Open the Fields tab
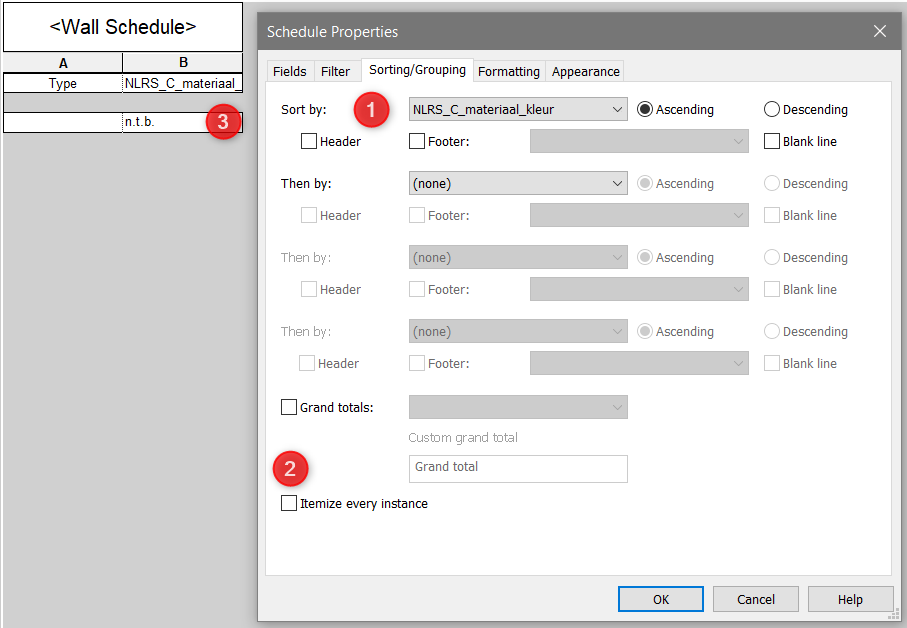The image size is (907, 628). (x=290, y=71)
